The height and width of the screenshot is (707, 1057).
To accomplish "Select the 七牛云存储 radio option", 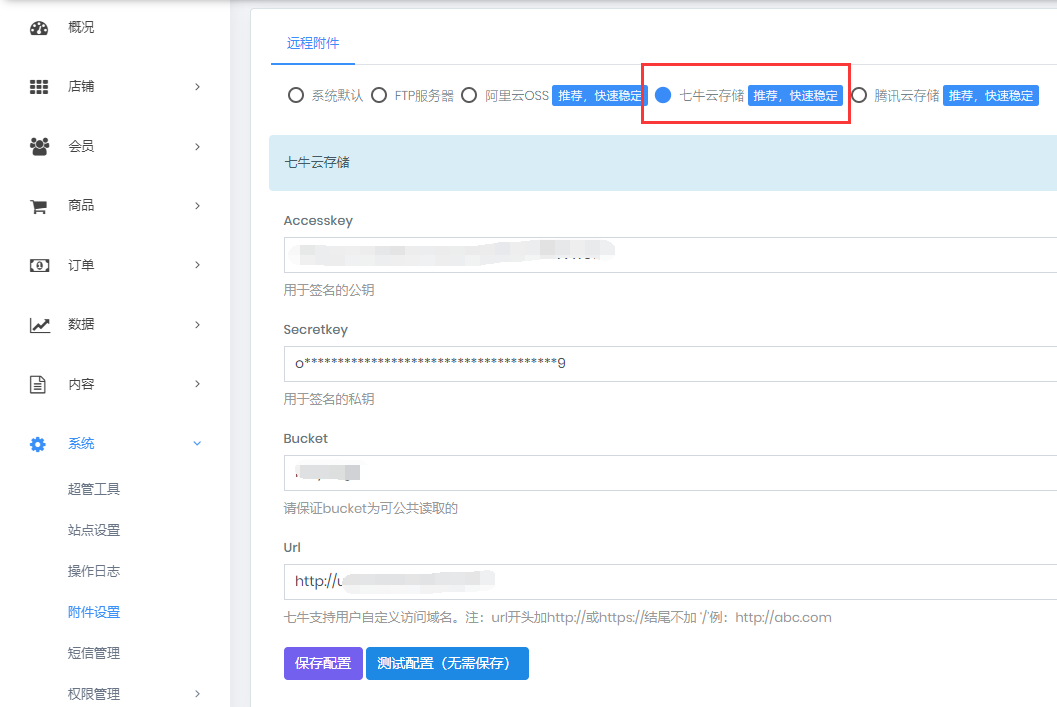I will coord(663,95).
